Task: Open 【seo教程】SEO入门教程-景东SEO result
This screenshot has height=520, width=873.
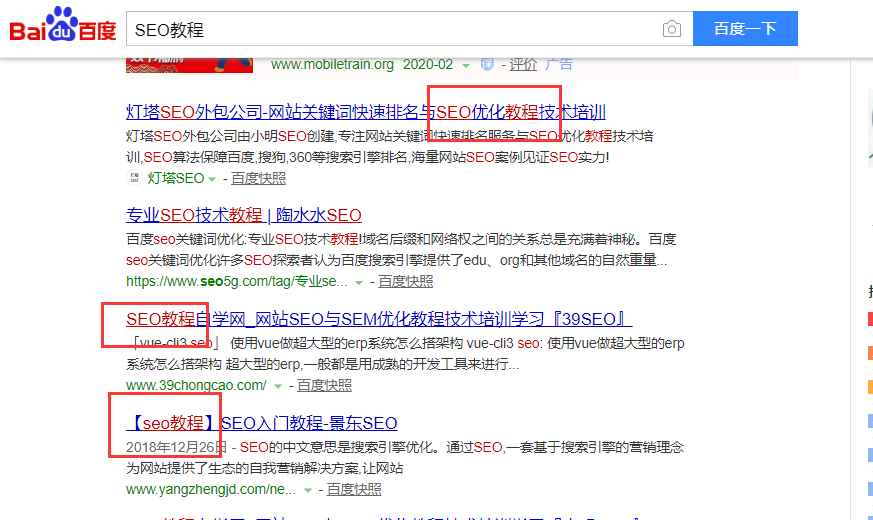Action: point(262,424)
